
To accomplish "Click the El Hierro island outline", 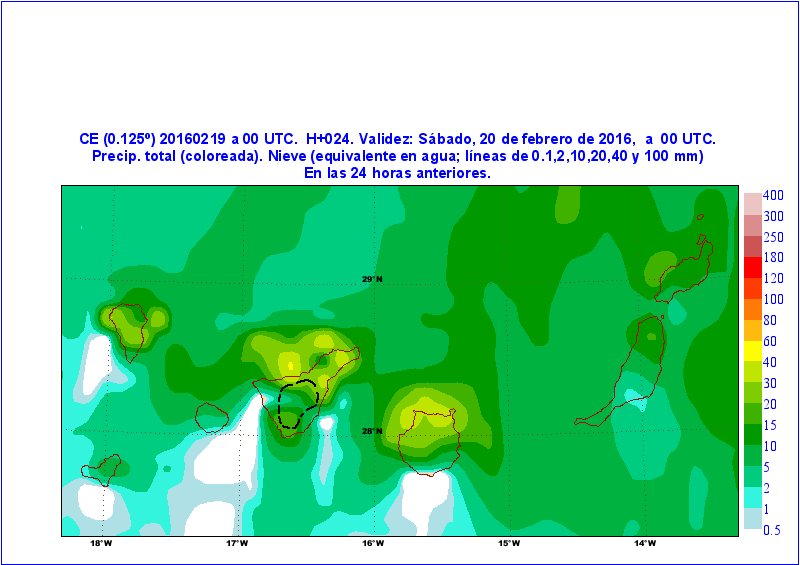I will [x=102, y=470].
